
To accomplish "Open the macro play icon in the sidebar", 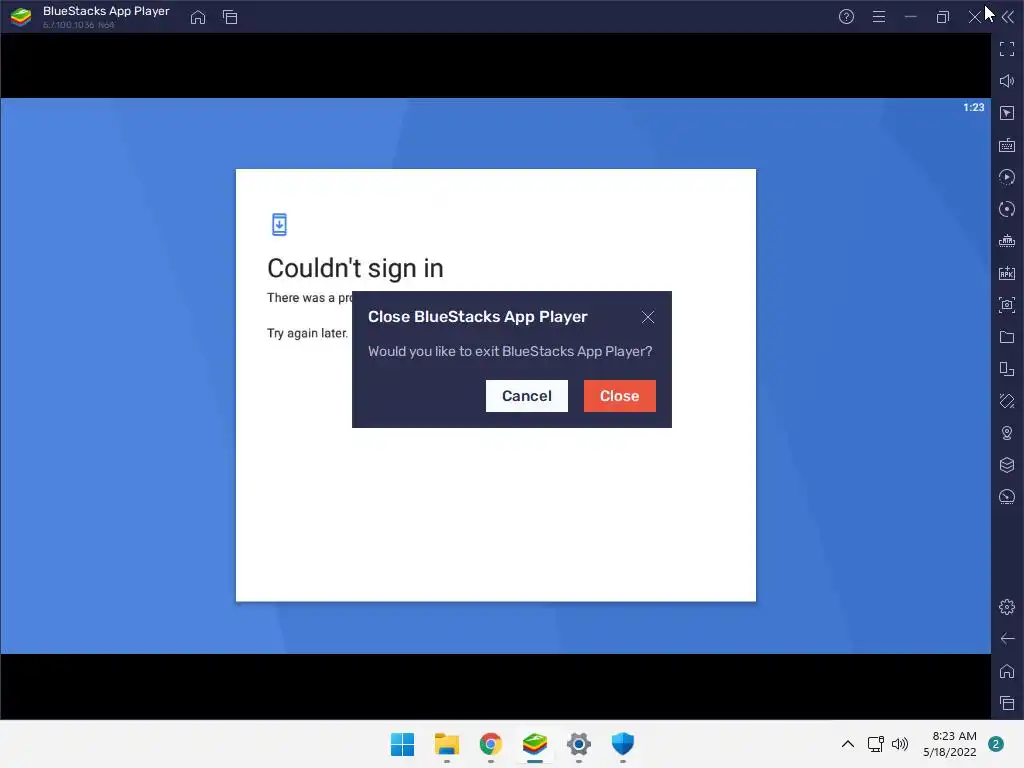I will 1007,177.
